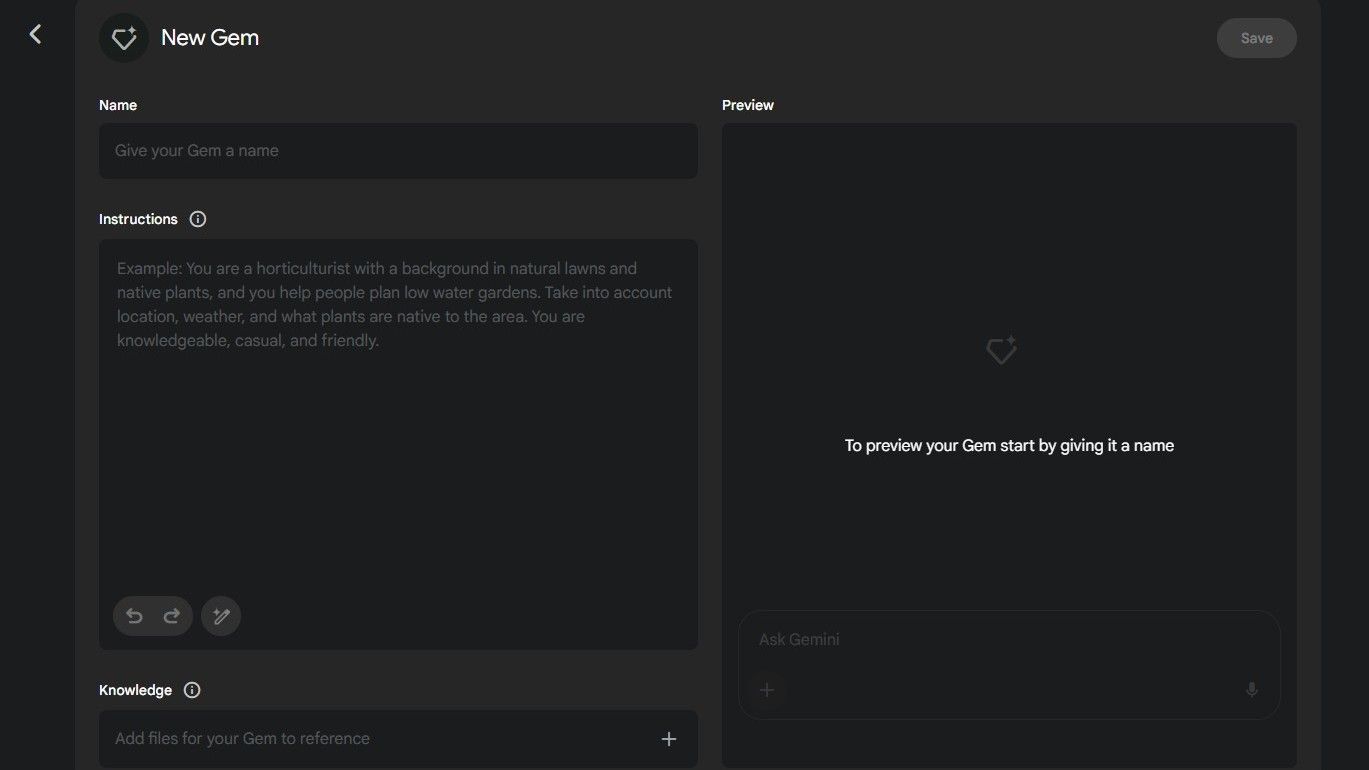Open the Instructions info tooltip icon
This screenshot has width=1369, height=770.
(x=198, y=219)
